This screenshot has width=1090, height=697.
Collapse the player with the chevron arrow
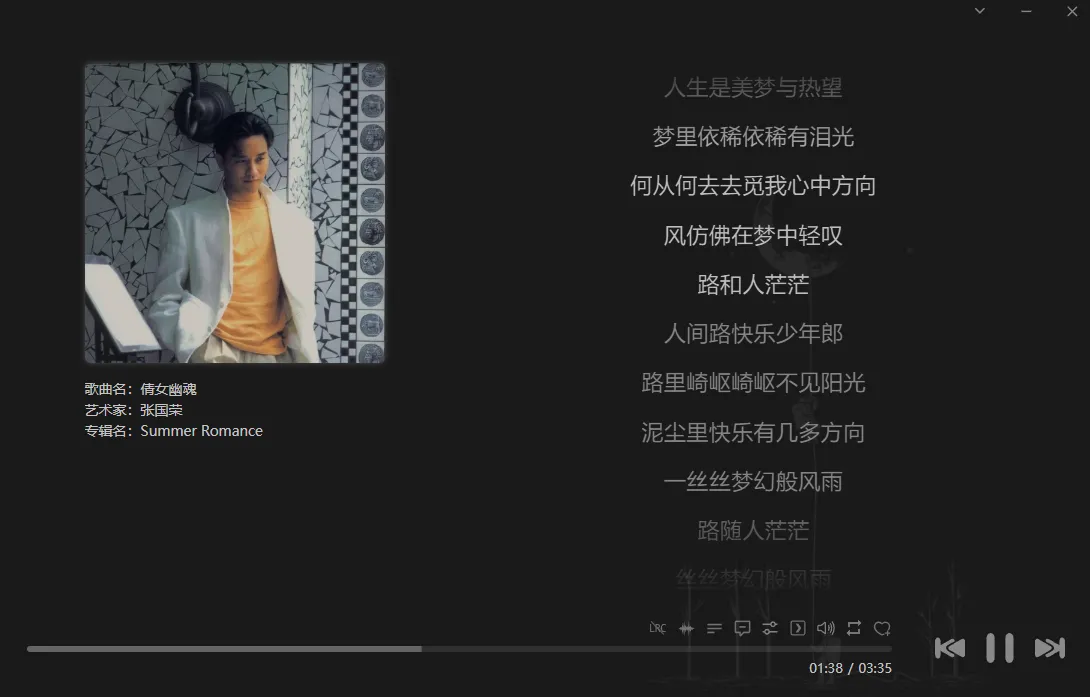click(978, 11)
